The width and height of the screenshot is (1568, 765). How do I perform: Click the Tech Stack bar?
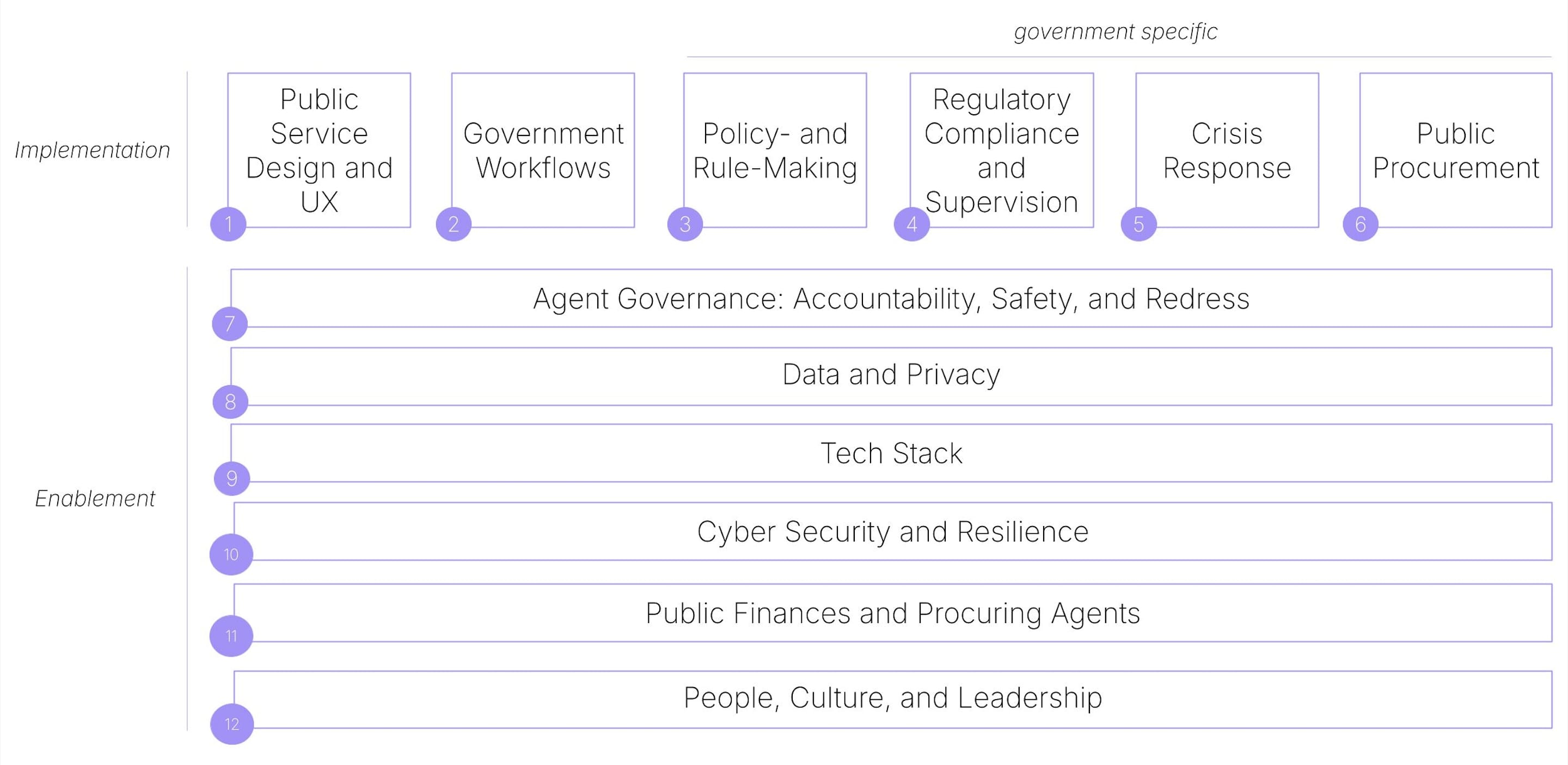tap(891, 453)
